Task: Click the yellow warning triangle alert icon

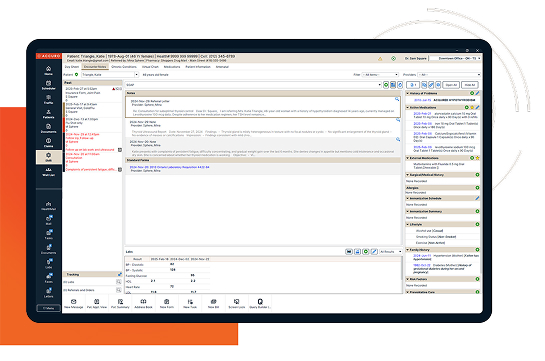Action: point(380,59)
